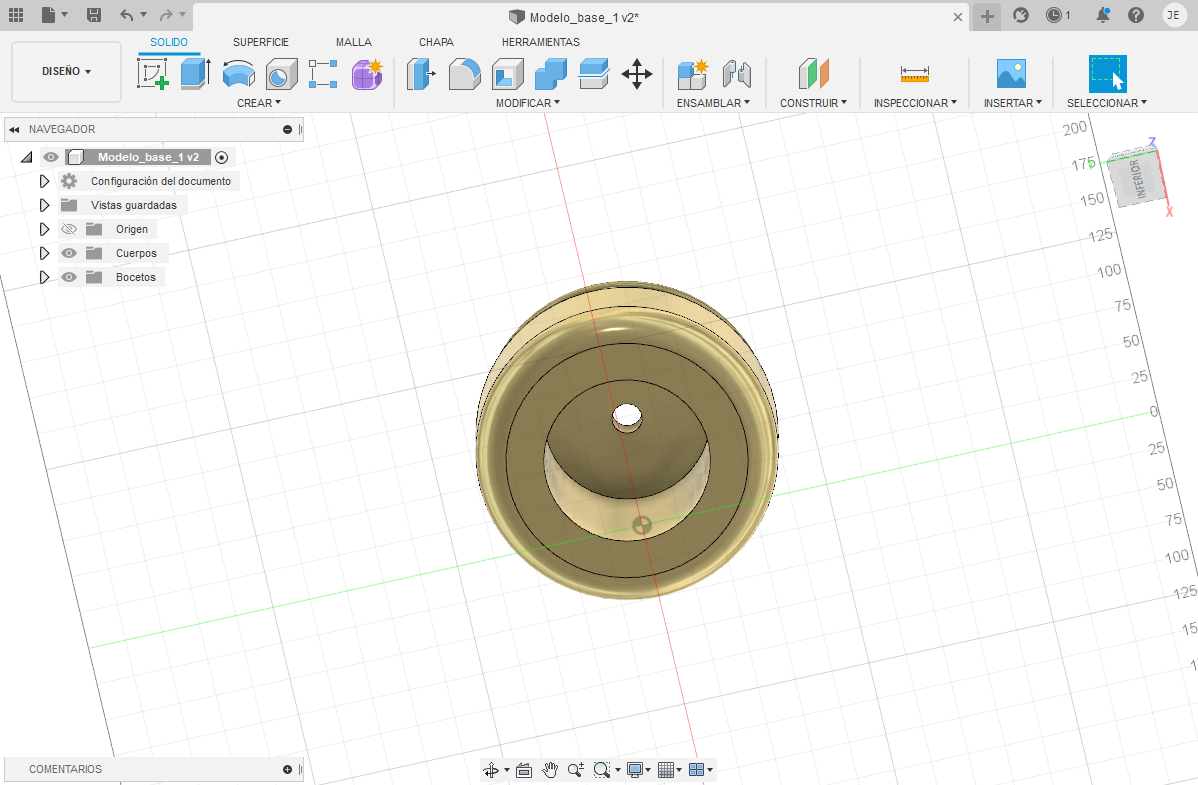Select the Shell tool
1198x785 pixels.
point(507,74)
